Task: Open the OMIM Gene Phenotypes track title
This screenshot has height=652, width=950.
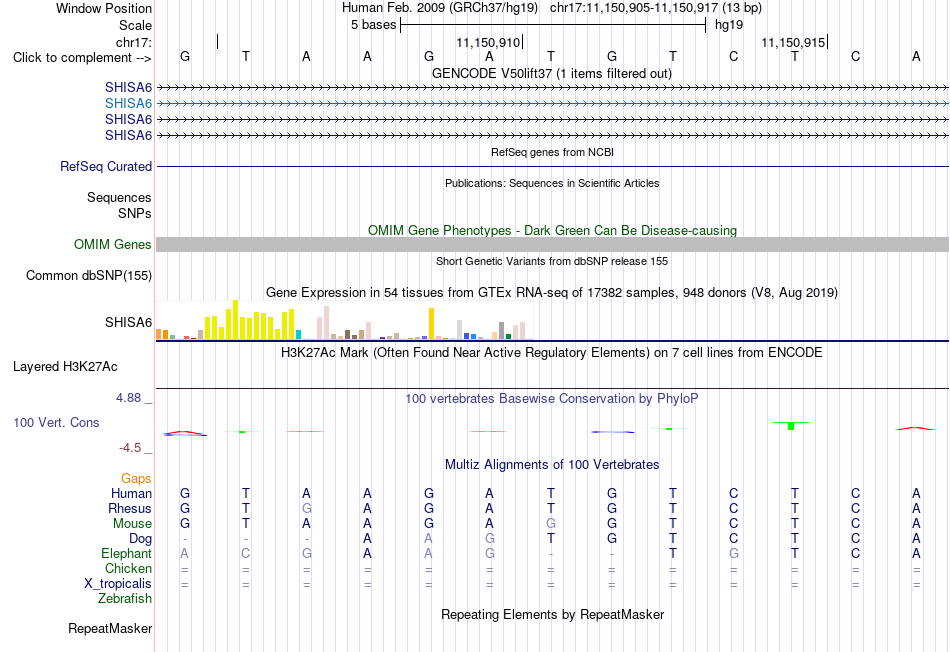Action: (552, 230)
